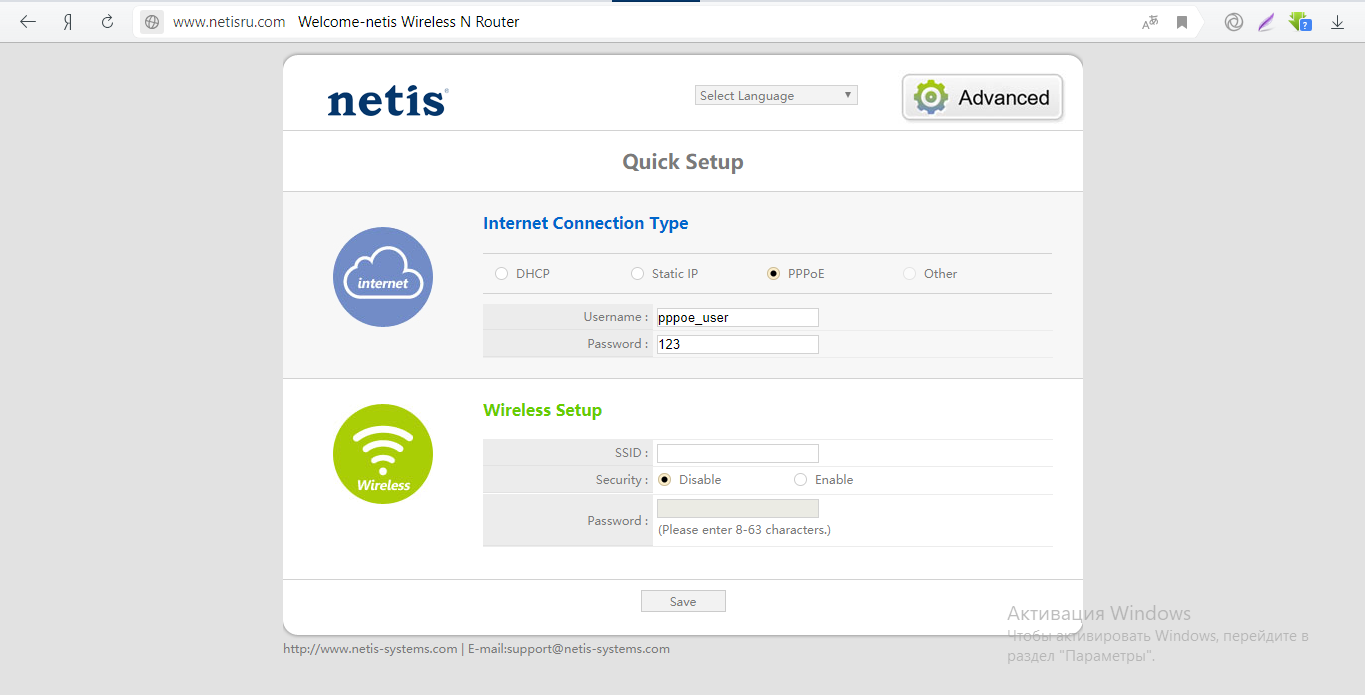The width and height of the screenshot is (1365, 695).
Task: Save the quick setup settings
Action: 683,601
